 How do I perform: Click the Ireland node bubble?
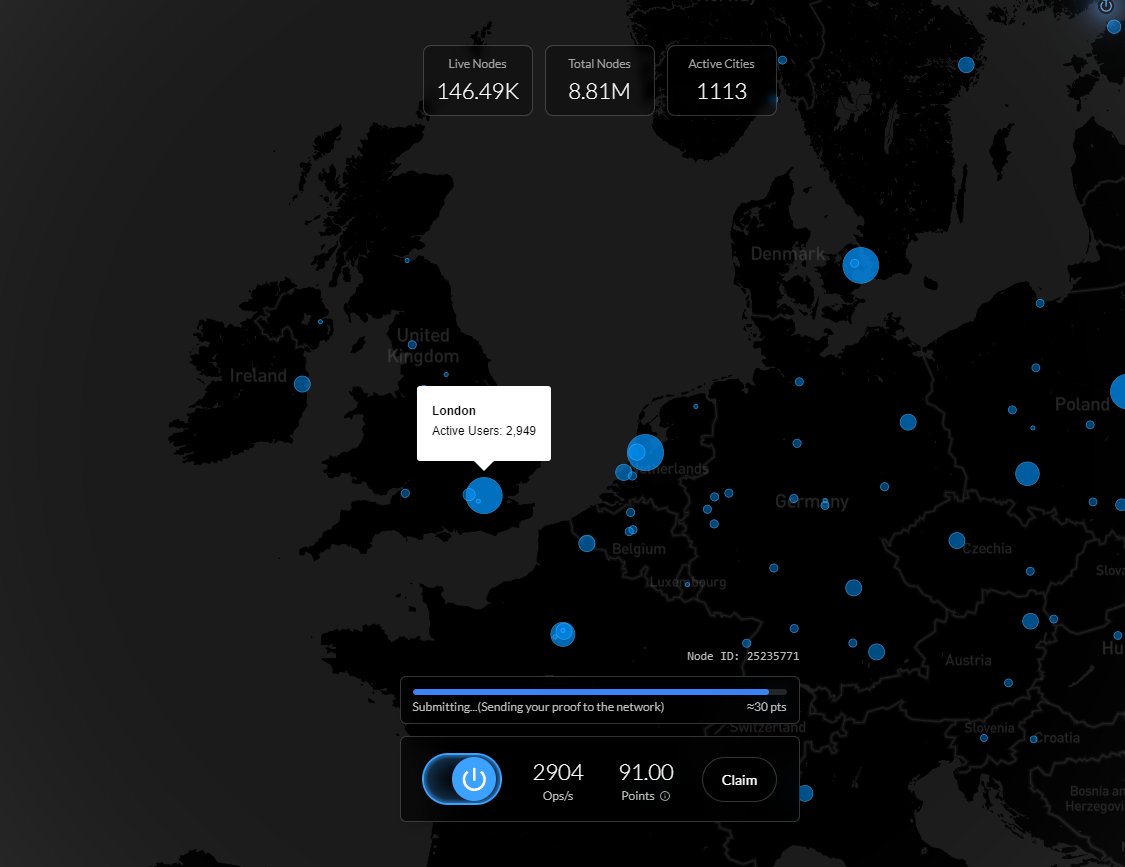302,384
